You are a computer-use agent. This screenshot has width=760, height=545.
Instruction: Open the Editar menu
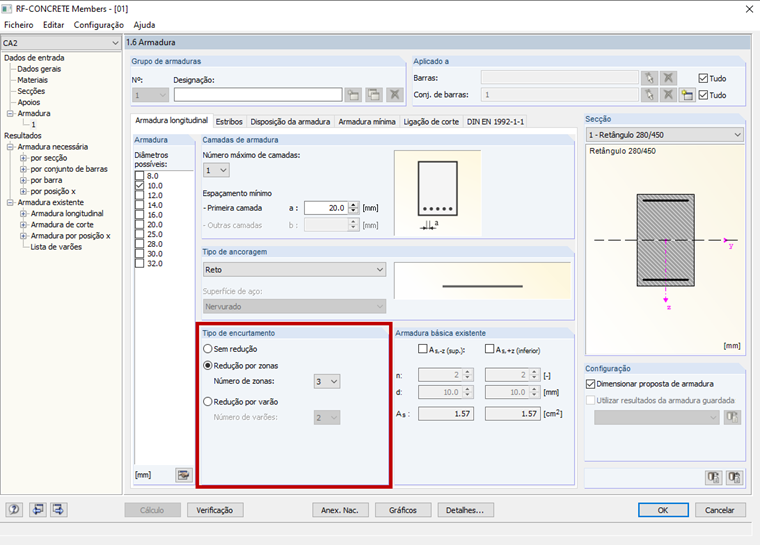53,25
